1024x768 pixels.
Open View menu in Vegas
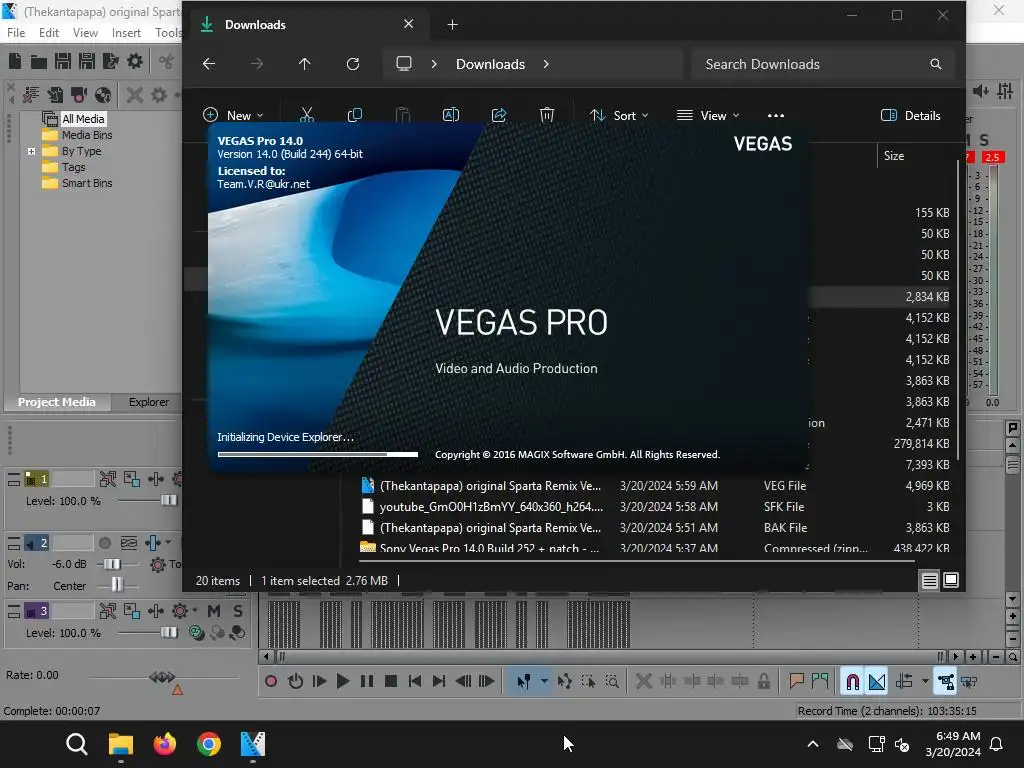[85, 33]
